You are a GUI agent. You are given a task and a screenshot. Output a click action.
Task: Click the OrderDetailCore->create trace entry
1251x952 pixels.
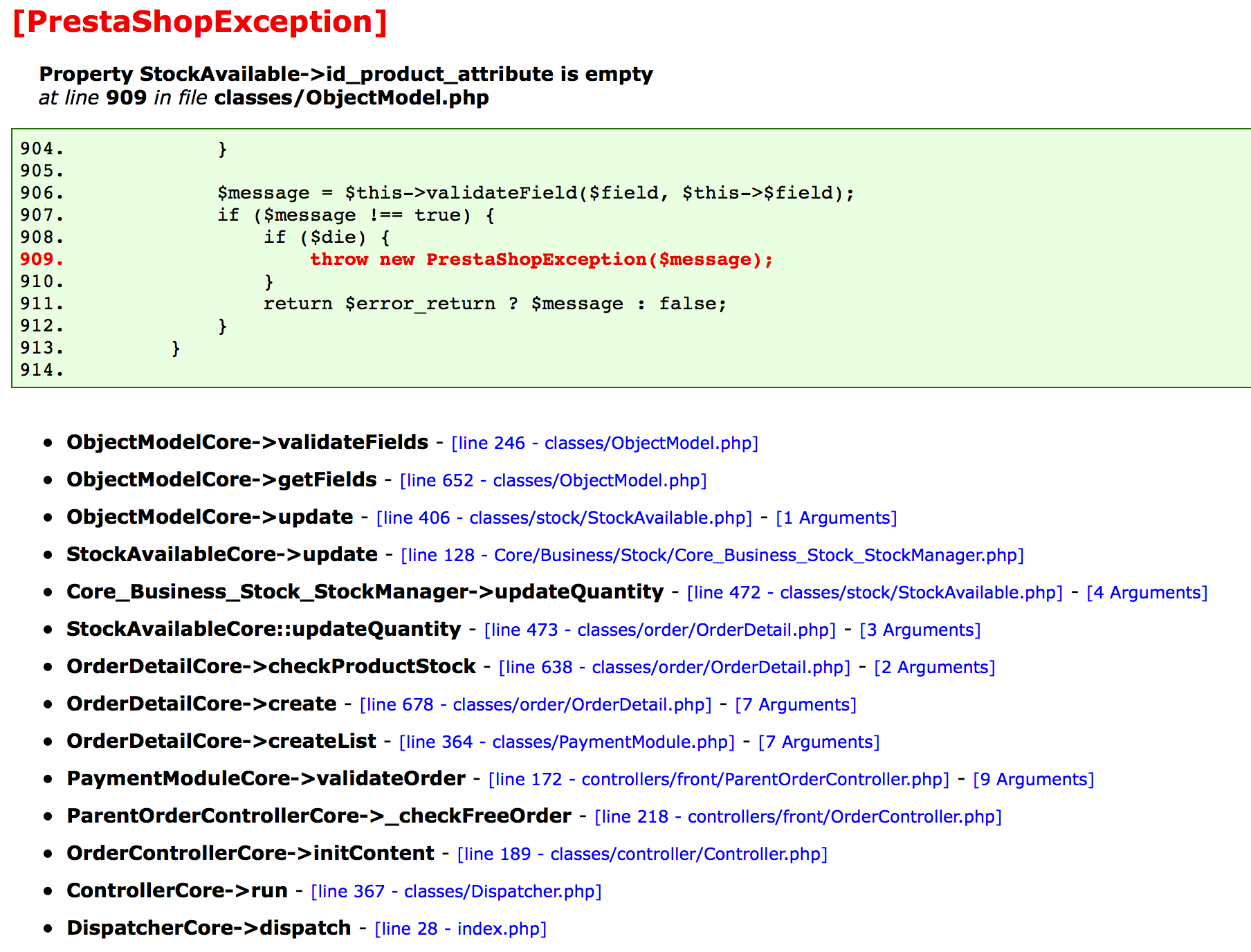tap(201, 704)
